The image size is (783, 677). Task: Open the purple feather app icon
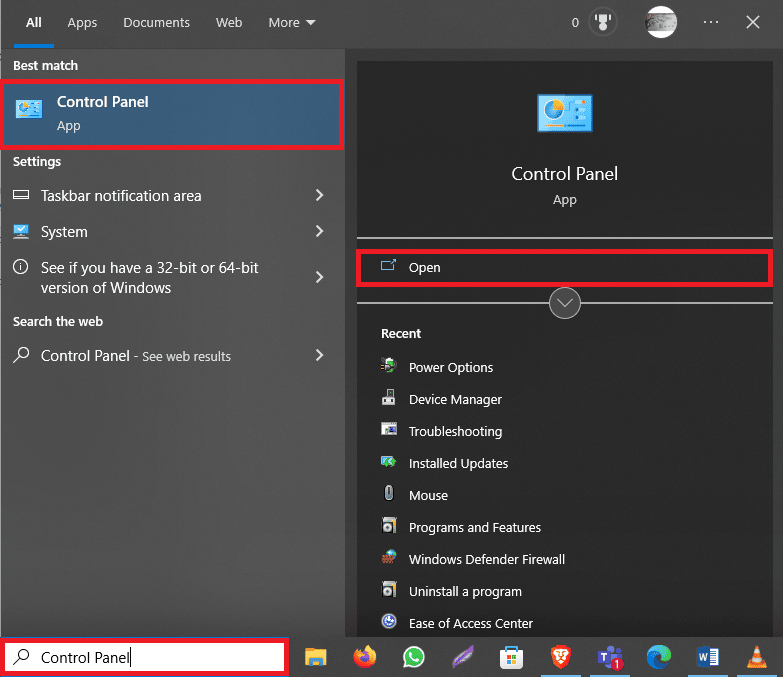pyautogui.click(x=462, y=657)
